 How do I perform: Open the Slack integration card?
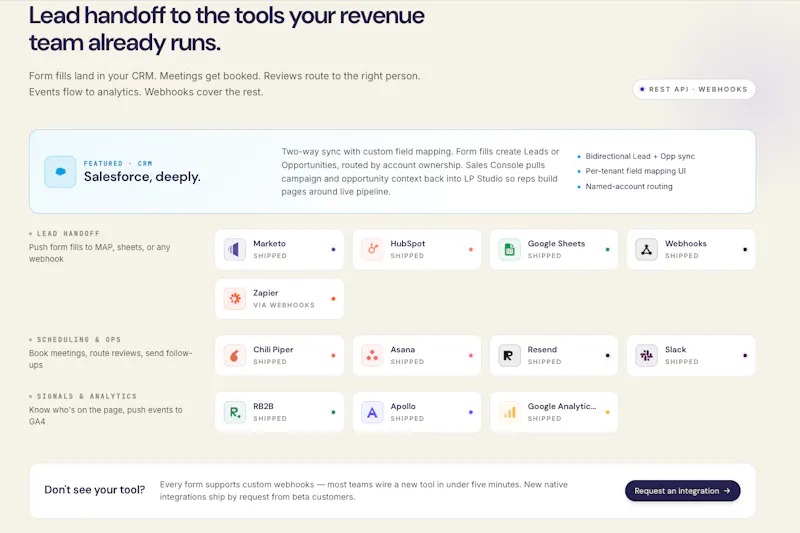(691, 356)
